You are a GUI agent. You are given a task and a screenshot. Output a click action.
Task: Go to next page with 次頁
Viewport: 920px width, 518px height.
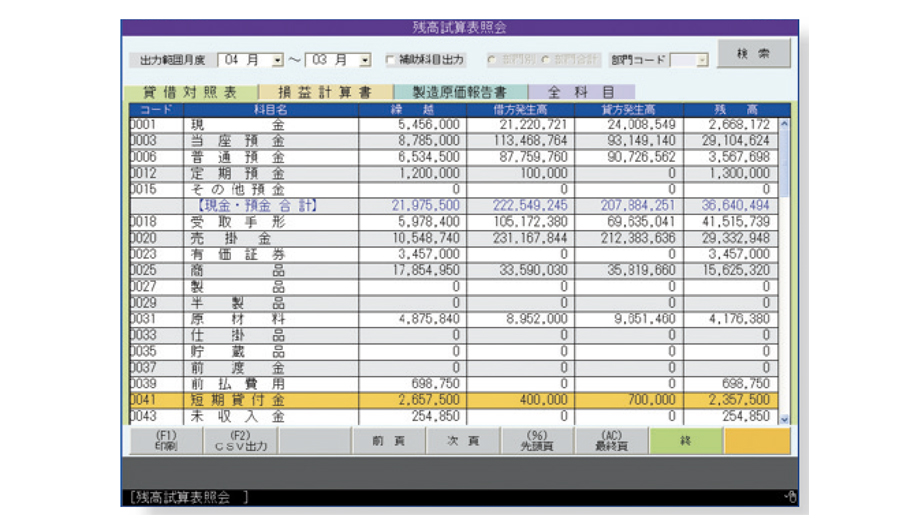(x=463, y=441)
